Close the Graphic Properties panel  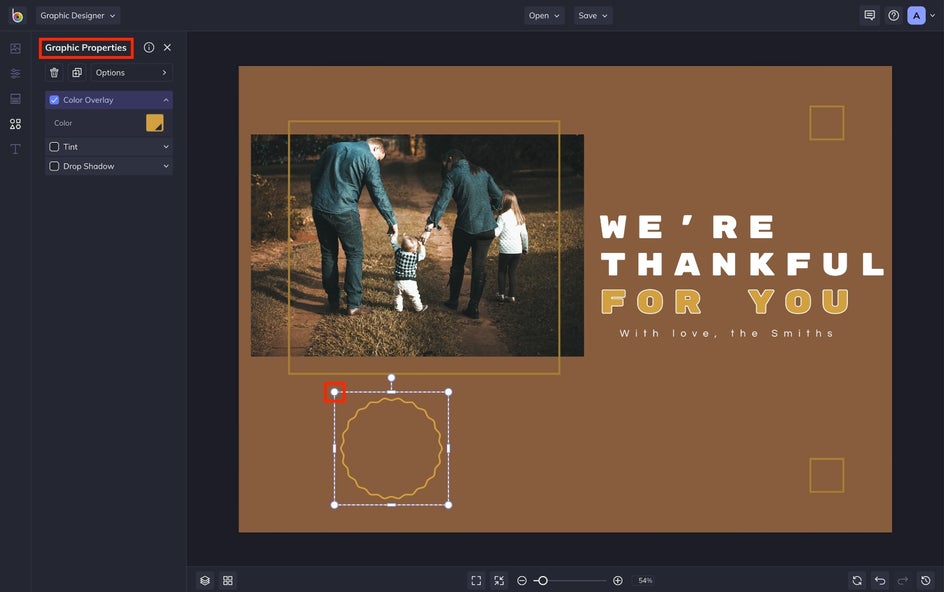click(x=167, y=48)
